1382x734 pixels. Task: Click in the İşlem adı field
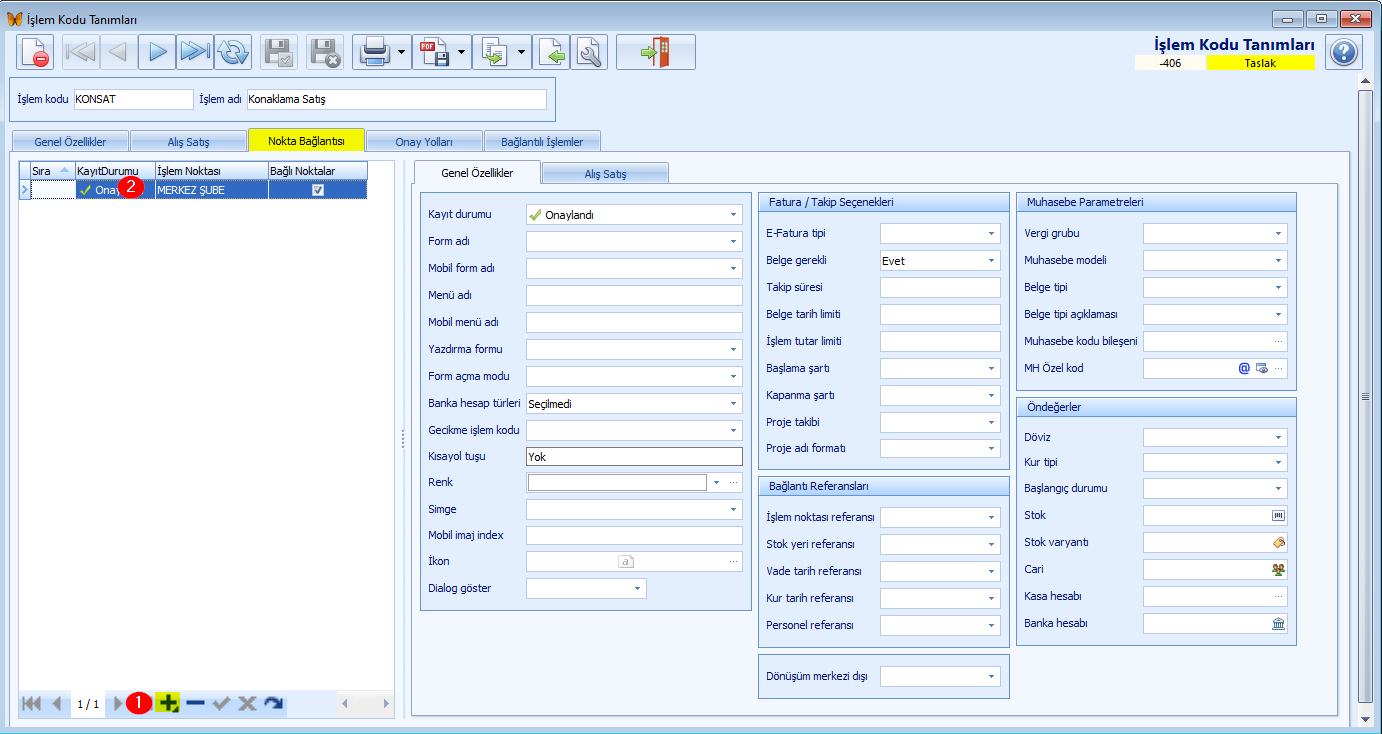click(397, 99)
